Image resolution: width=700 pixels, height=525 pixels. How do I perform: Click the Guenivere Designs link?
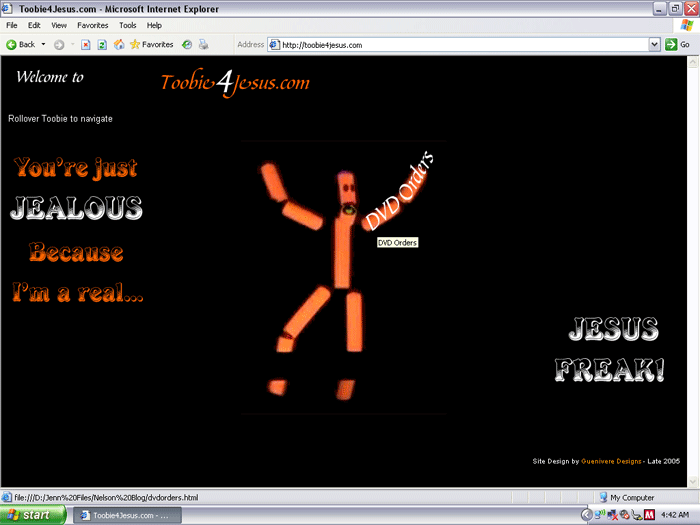pos(611,461)
